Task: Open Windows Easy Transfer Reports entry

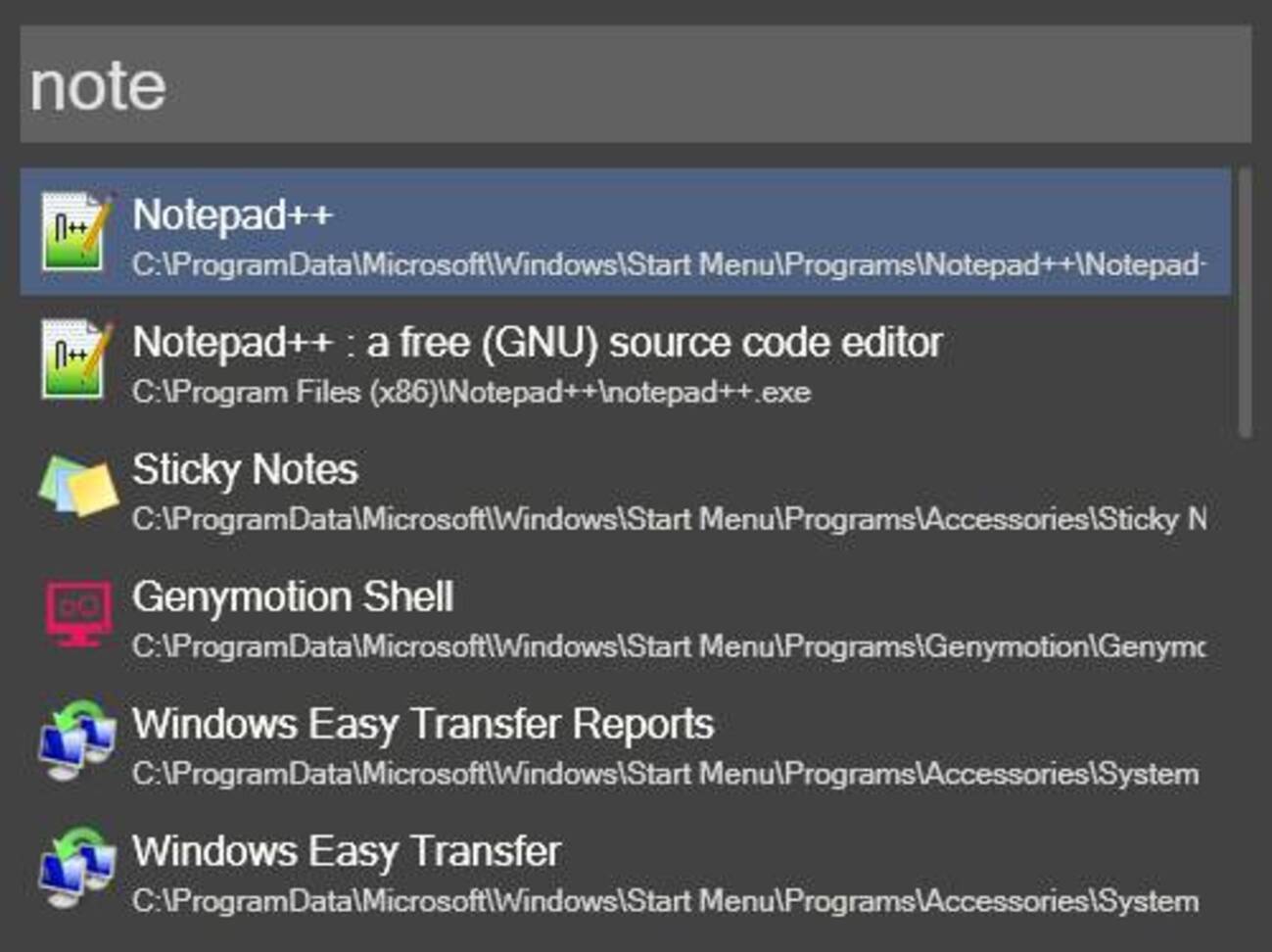Action: coord(422,724)
